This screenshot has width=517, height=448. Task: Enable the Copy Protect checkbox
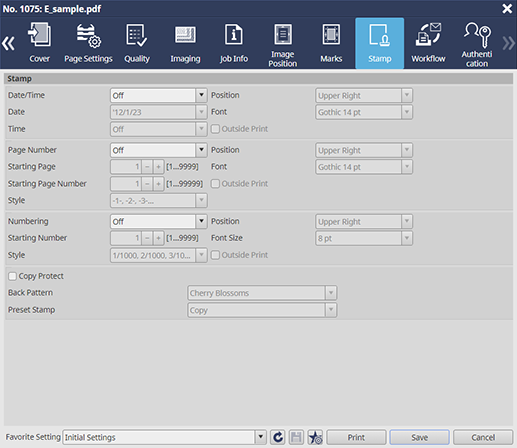point(12,276)
